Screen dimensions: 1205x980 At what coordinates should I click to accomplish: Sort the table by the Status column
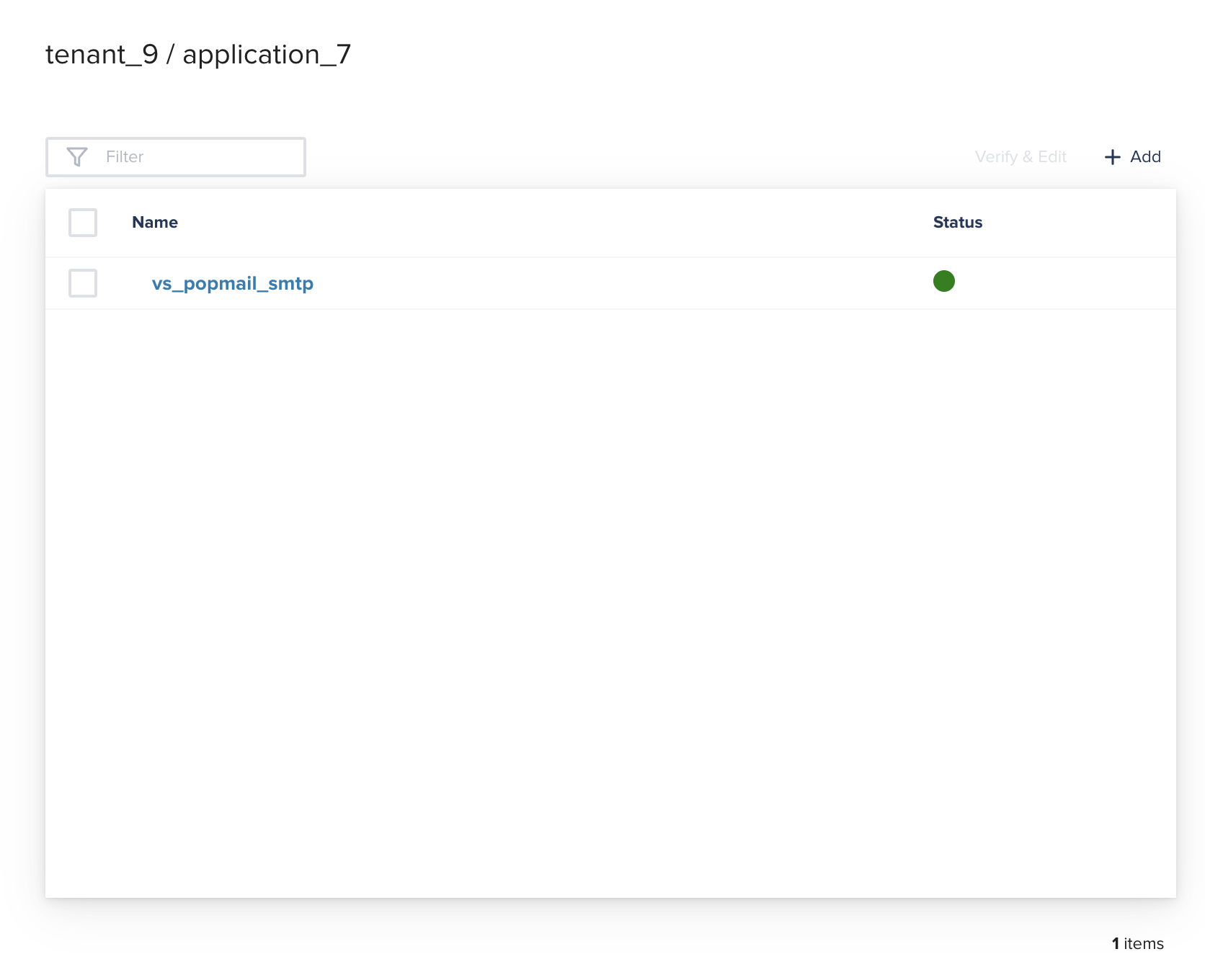point(957,223)
